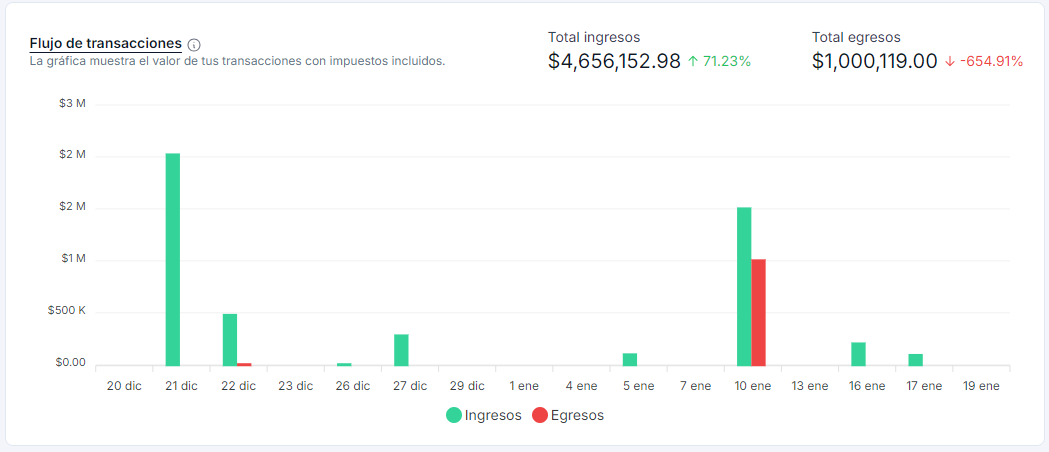The height and width of the screenshot is (452, 1049).
Task: Click the green bar for 17 ene
Action: [x=915, y=360]
